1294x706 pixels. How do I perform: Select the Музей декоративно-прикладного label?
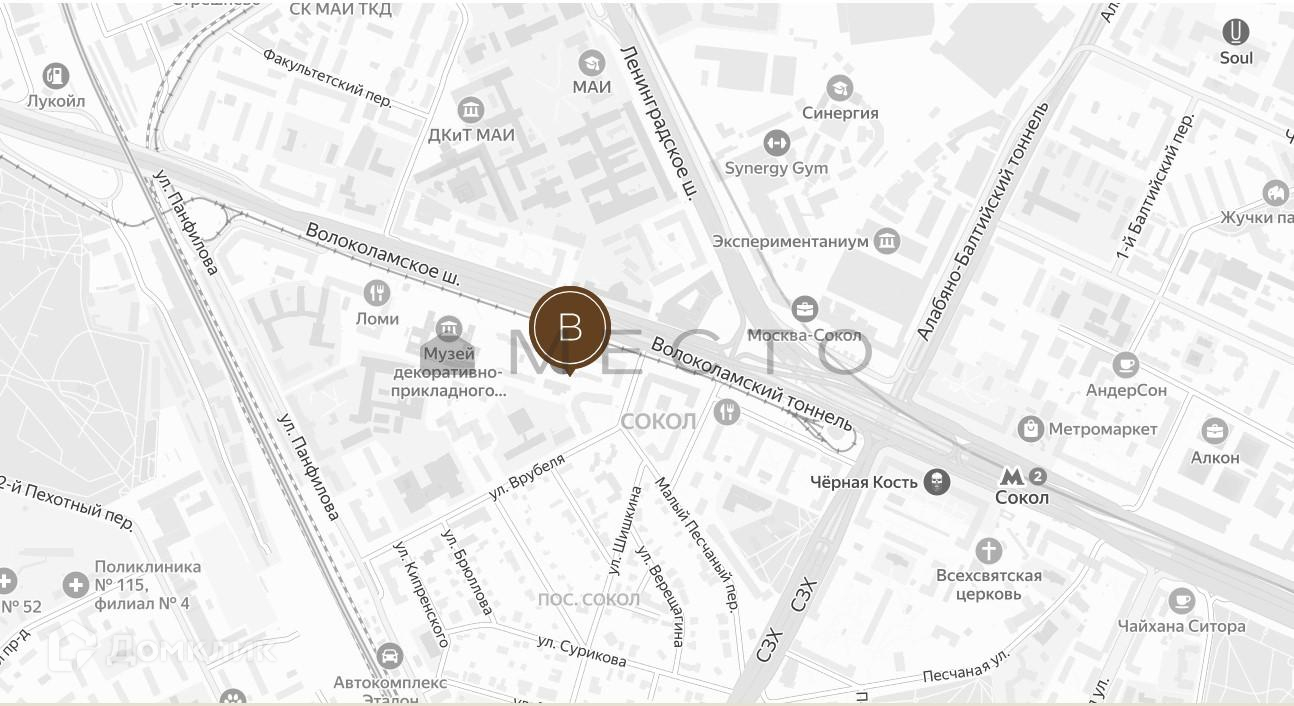(448, 372)
